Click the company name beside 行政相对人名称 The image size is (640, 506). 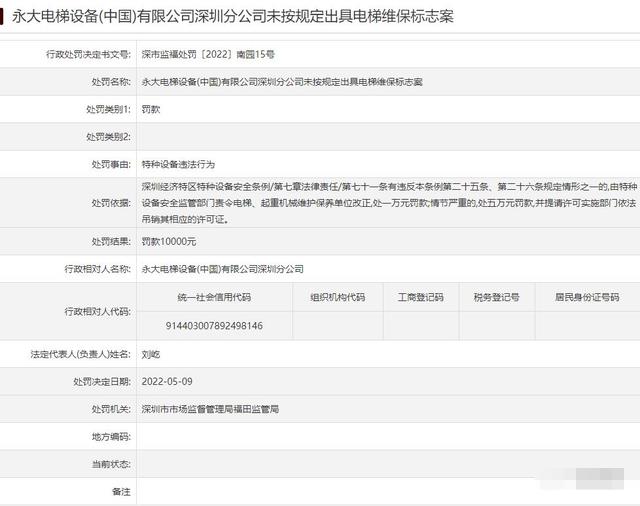click(223, 269)
